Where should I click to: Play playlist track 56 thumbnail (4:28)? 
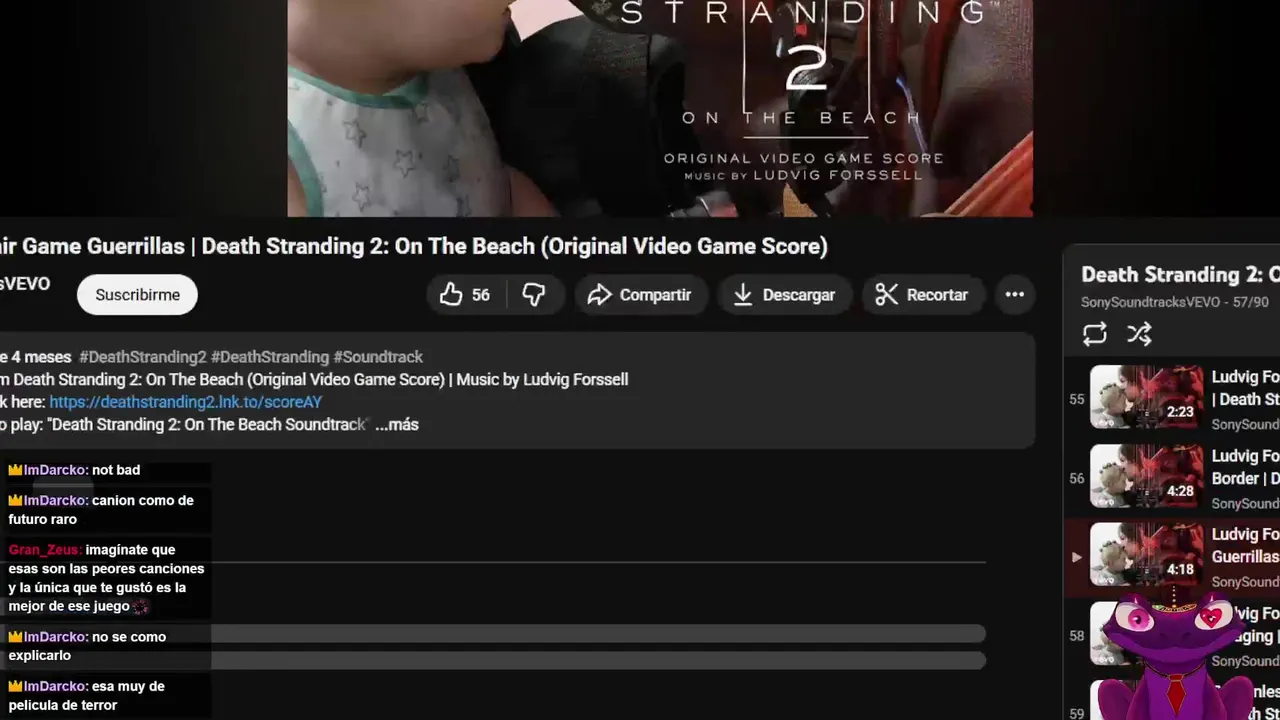[x=1147, y=476]
